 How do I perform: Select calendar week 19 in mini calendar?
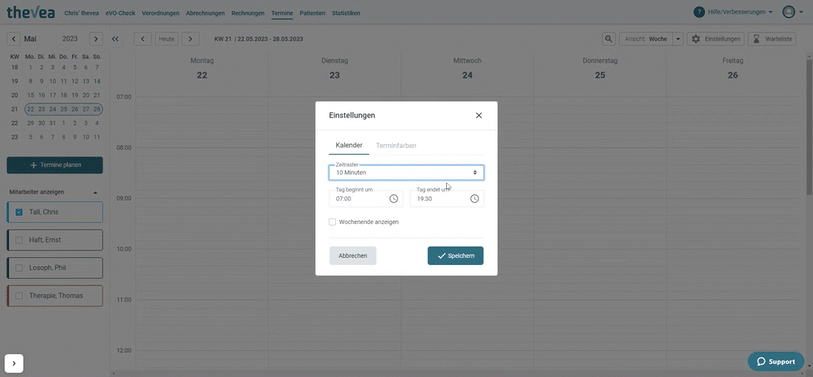click(x=15, y=81)
